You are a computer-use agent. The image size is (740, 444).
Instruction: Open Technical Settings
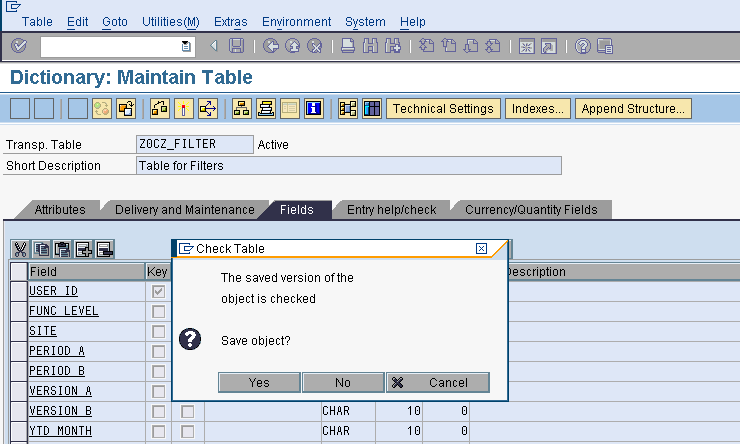[443, 109]
